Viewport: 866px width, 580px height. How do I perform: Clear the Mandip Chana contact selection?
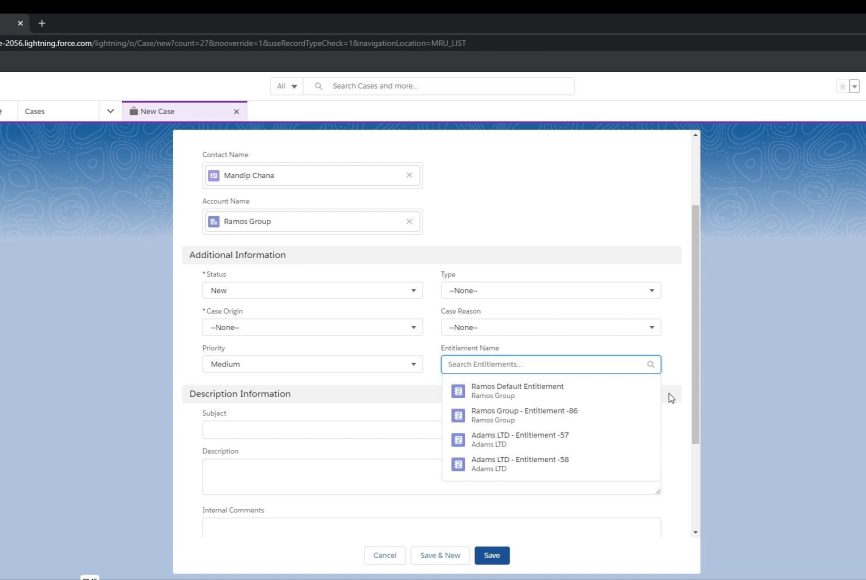coord(409,175)
